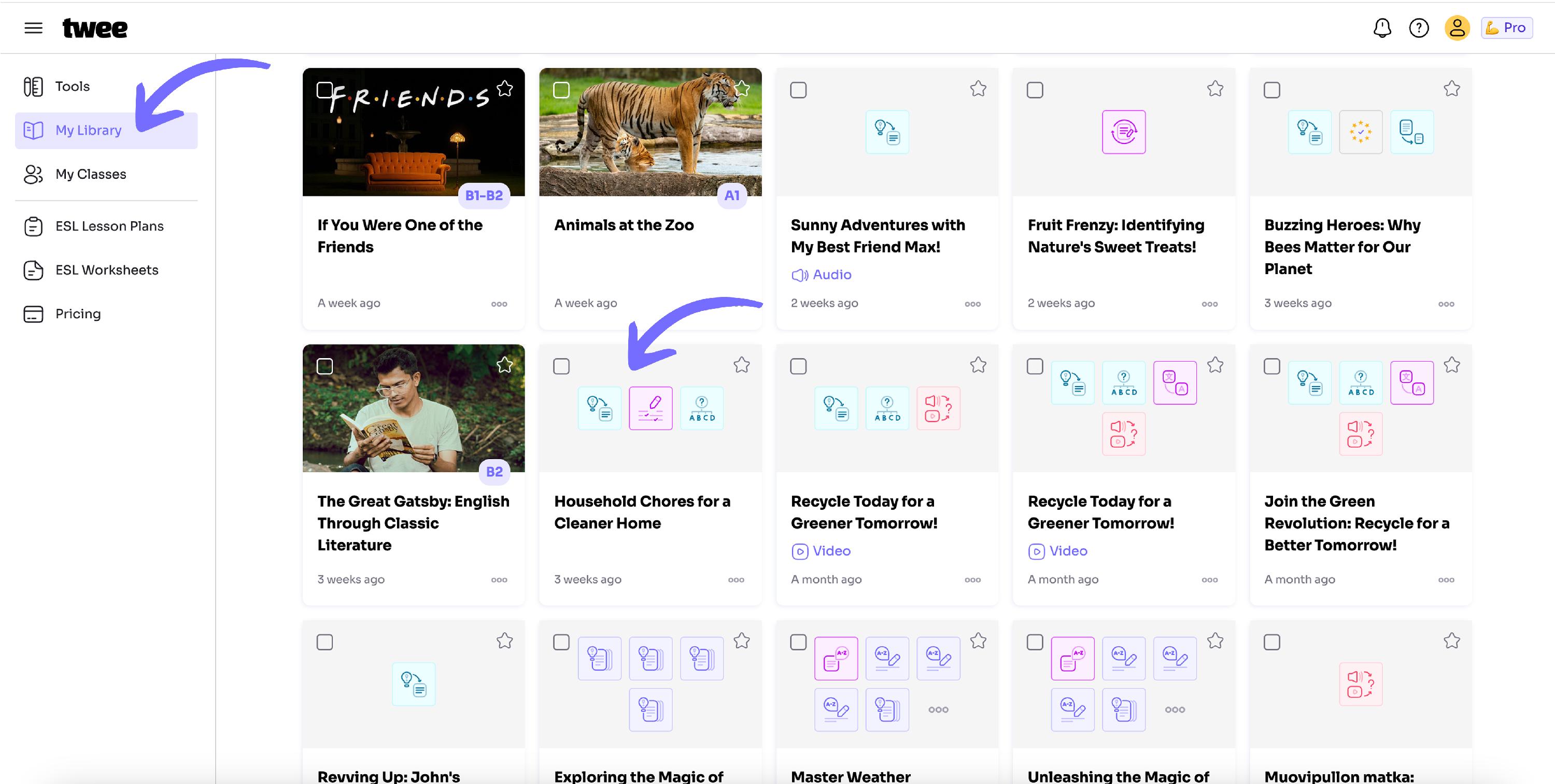Tick the checkbox on Sunny Adventures card
The height and width of the screenshot is (784, 1555).
pos(798,90)
